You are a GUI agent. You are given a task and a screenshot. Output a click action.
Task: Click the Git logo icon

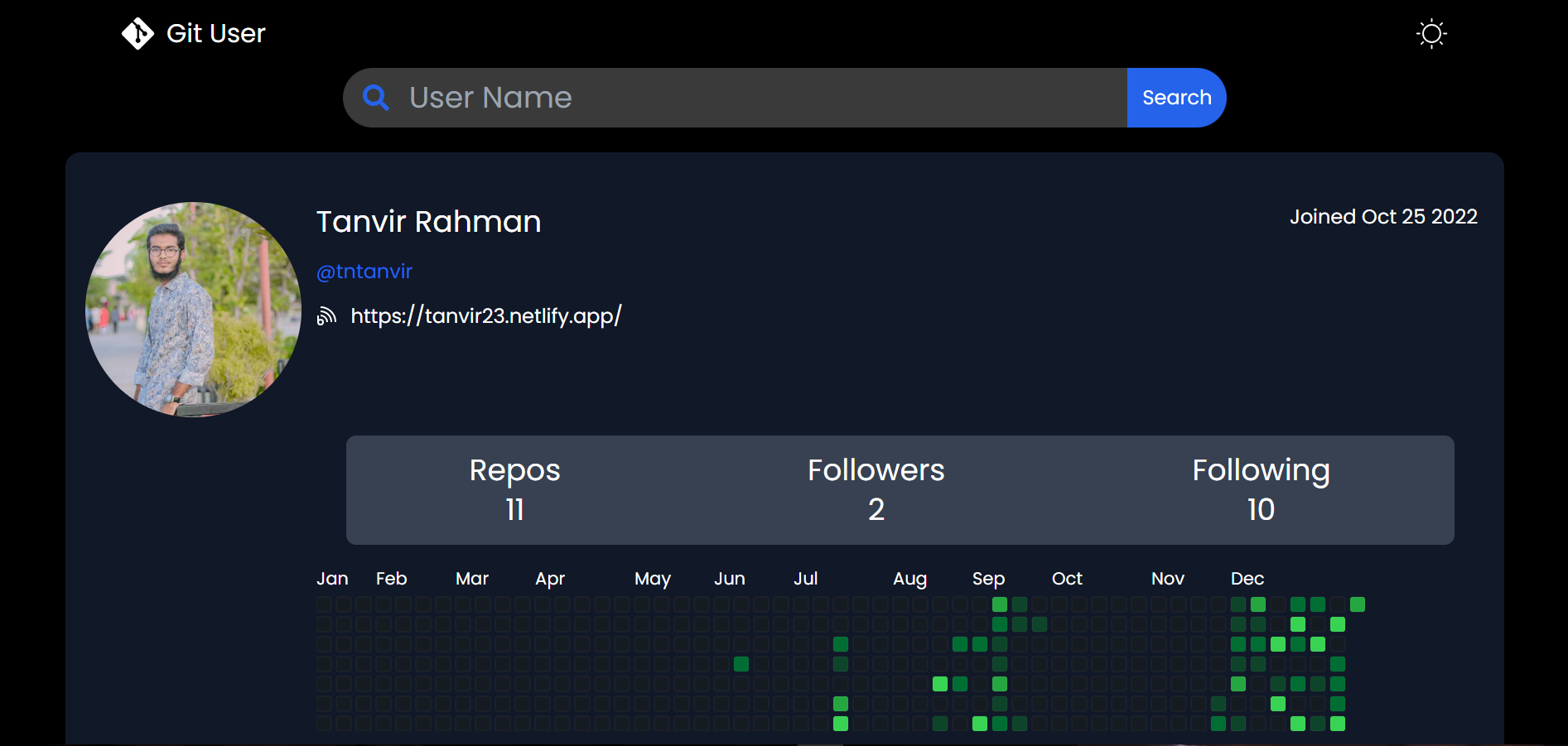138,34
